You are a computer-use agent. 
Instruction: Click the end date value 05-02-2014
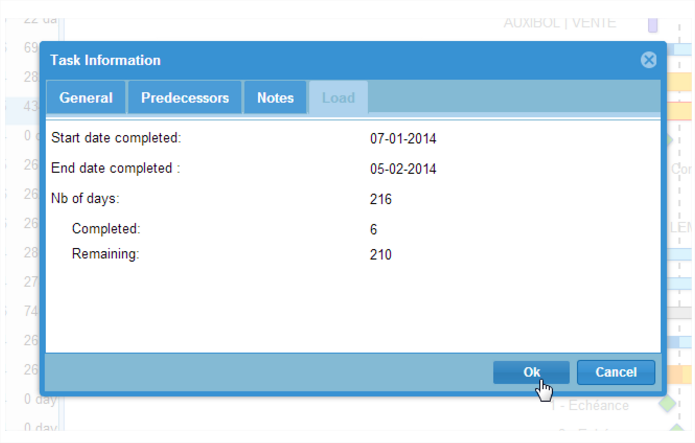click(x=403, y=169)
